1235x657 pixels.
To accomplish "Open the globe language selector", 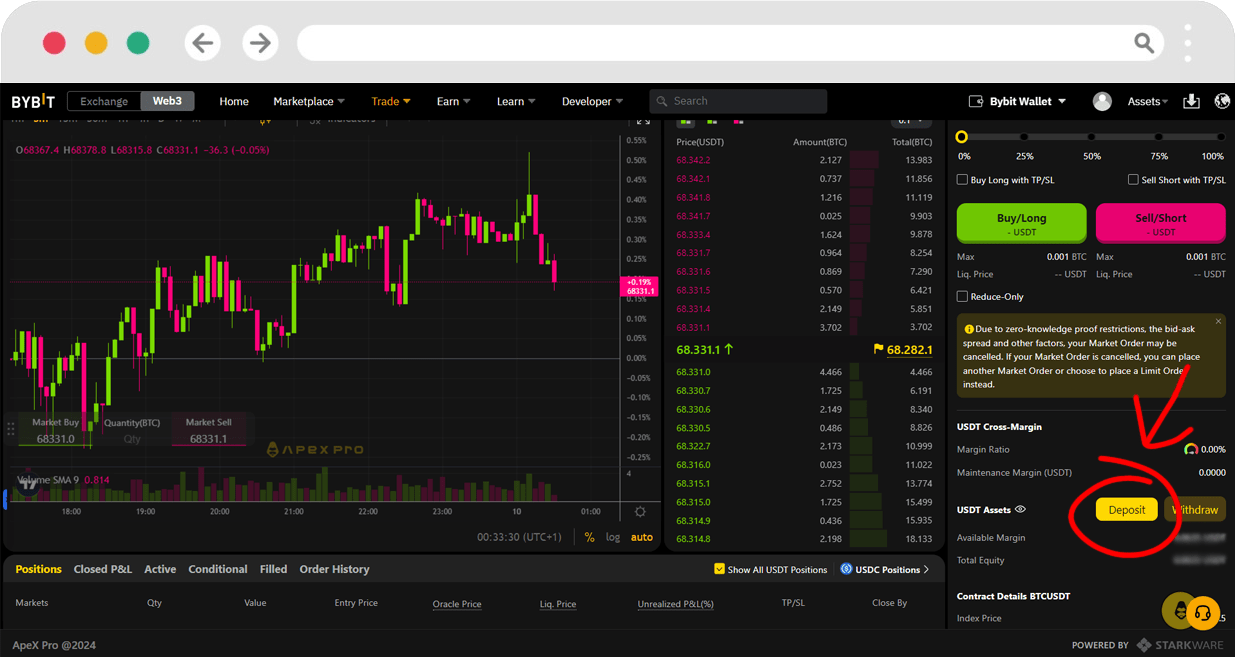I will pos(1222,101).
